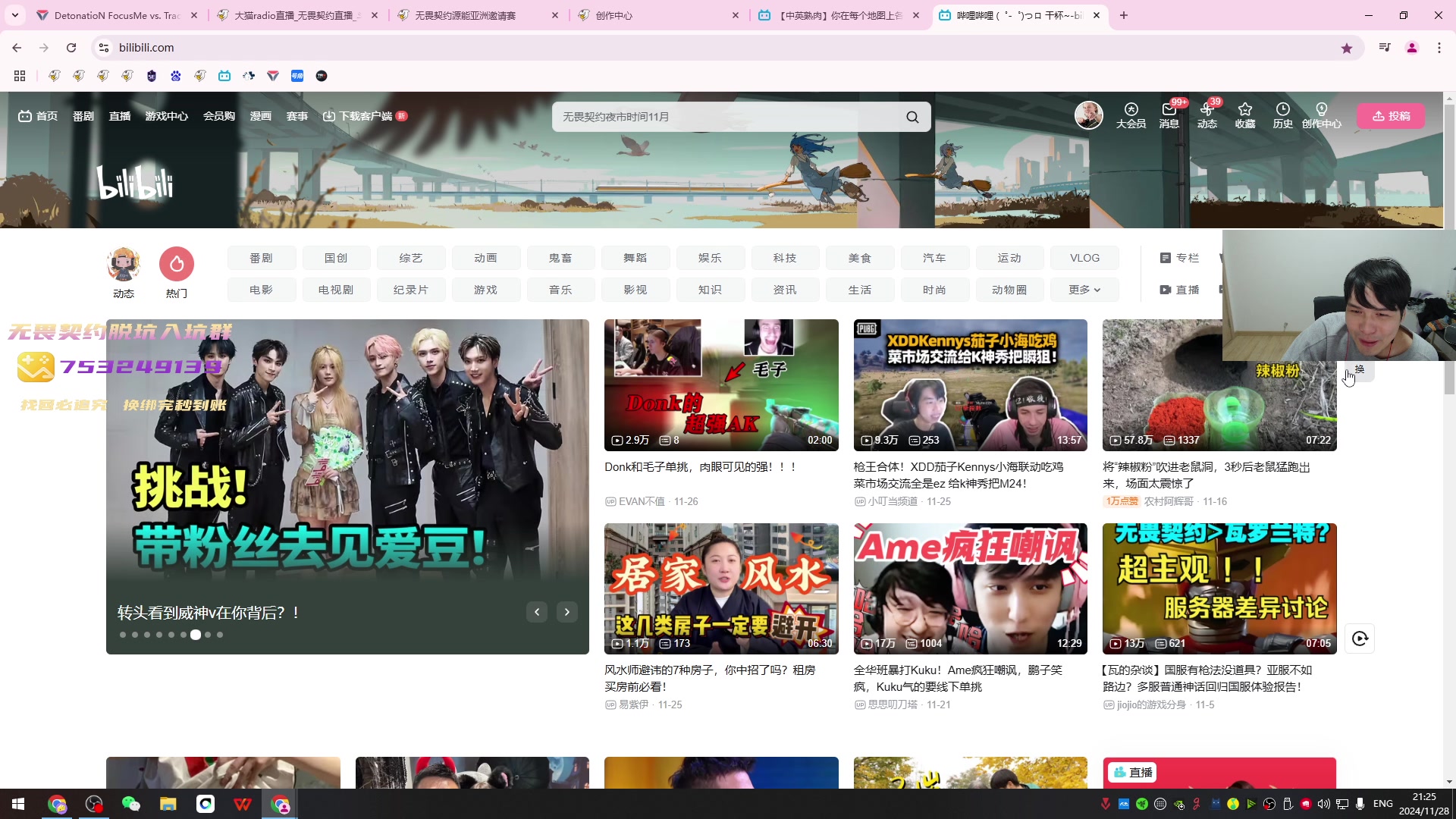Reload the page in browser
The height and width of the screenshot is (819, 1456).
(x=71, y=48)
